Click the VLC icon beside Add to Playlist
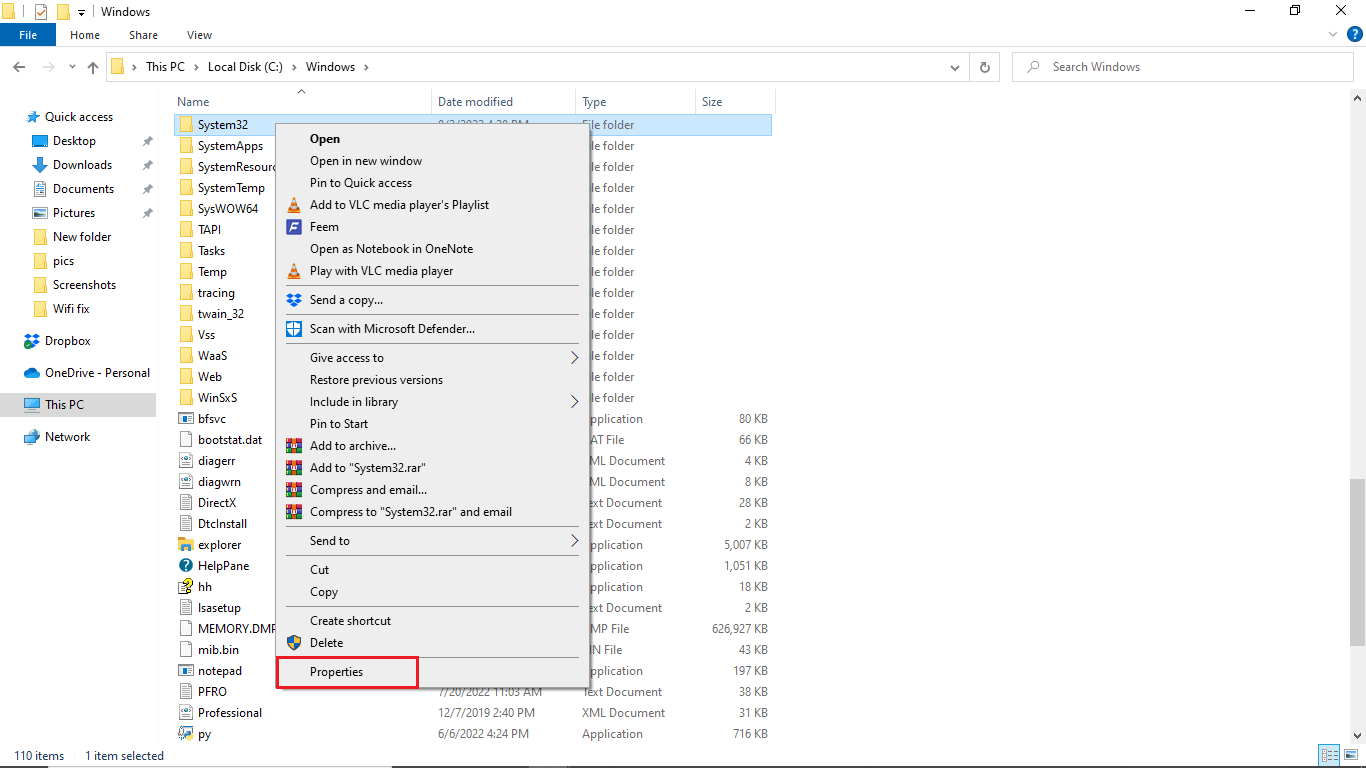Screen dimensions: 1366x768 293,205
